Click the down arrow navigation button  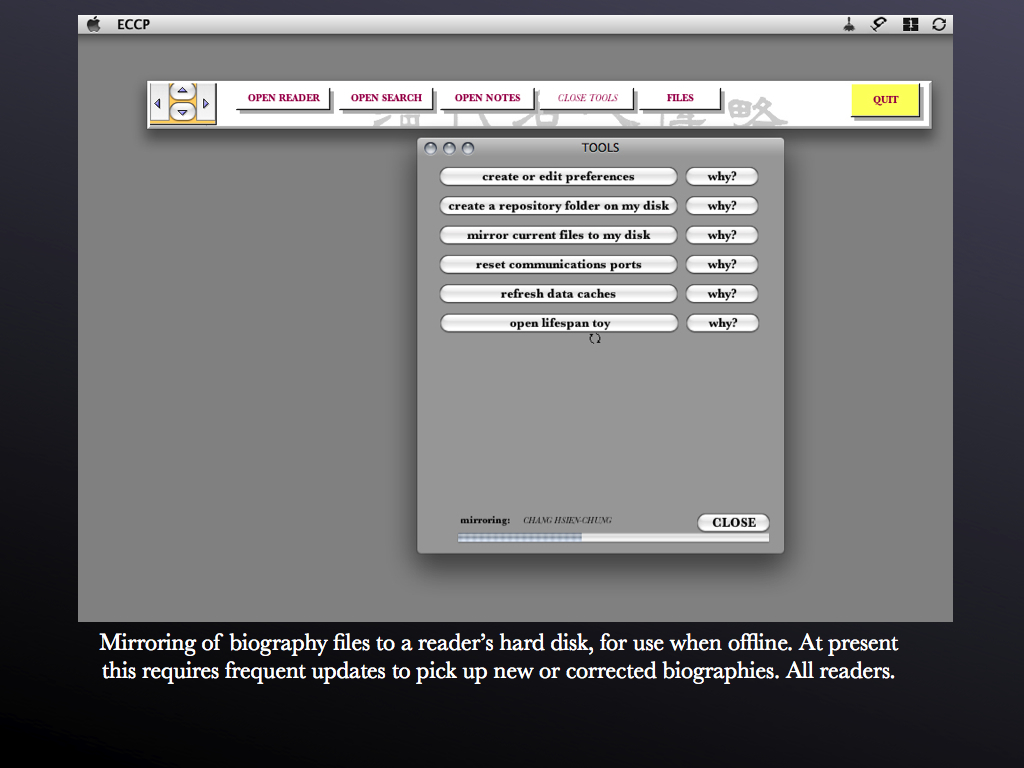182,112
